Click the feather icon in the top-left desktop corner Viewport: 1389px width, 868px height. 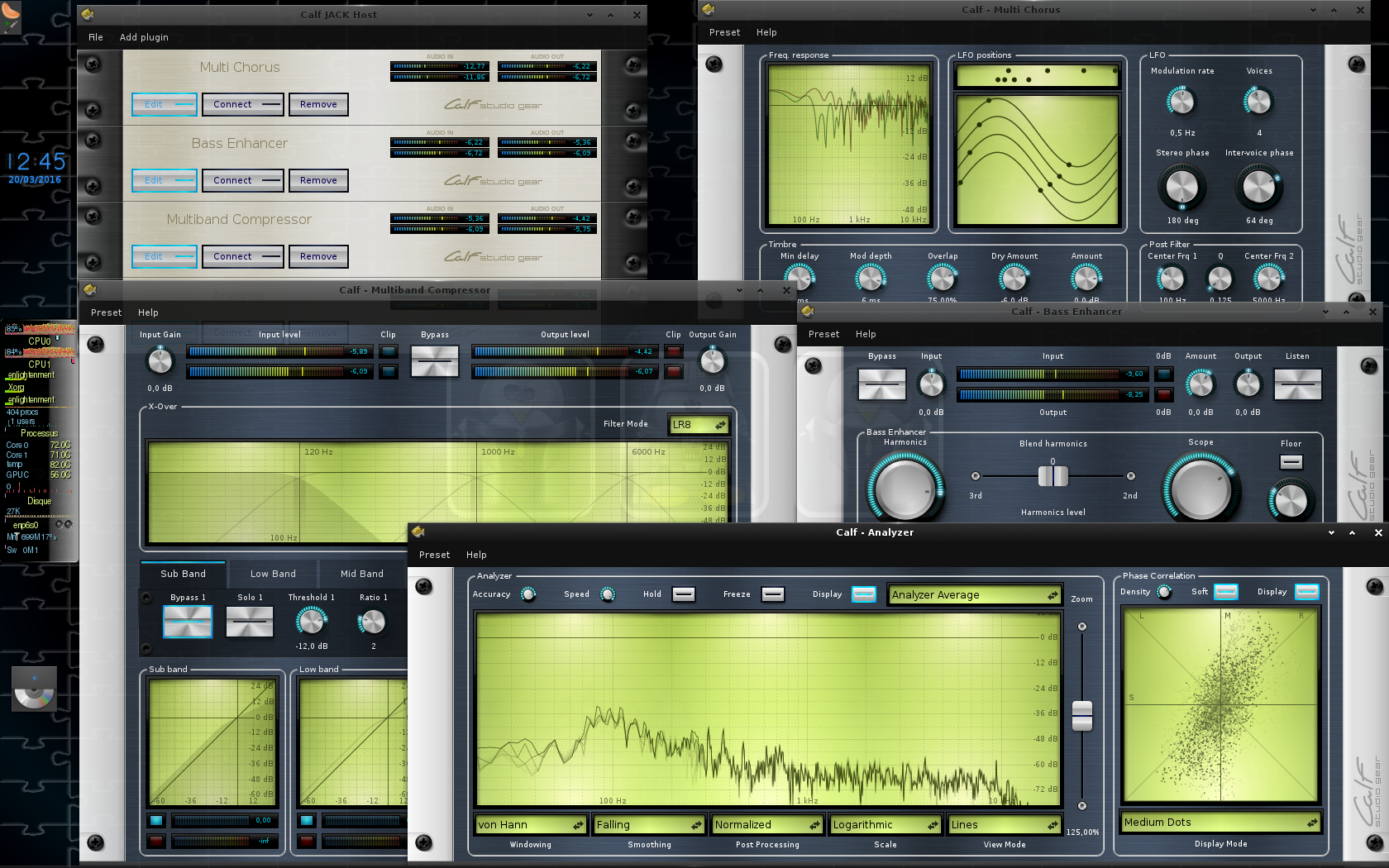pyautogui.click(x=11, y=17)
